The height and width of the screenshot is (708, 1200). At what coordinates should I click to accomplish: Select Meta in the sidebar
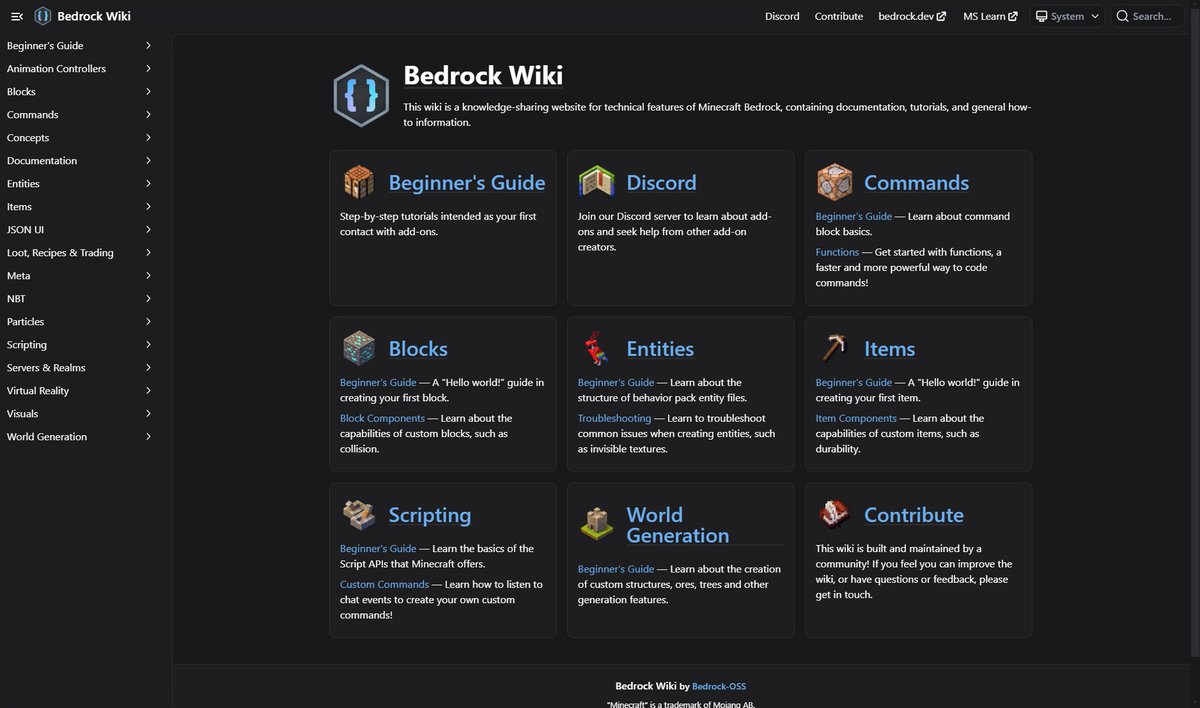(18, 276)
